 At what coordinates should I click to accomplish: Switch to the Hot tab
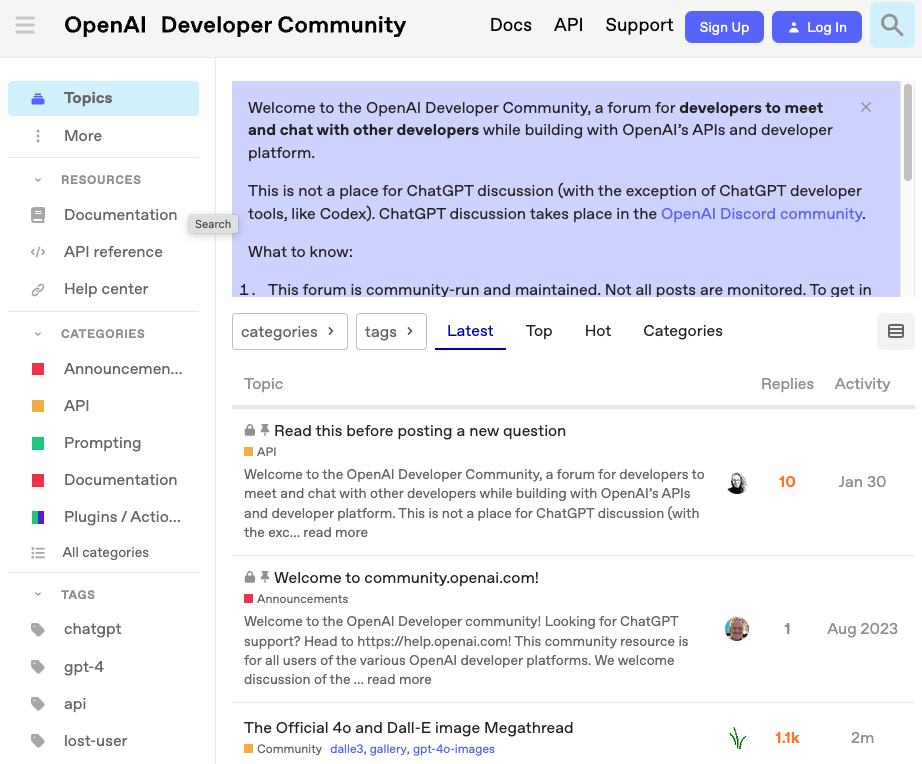[x=597, y=331]
